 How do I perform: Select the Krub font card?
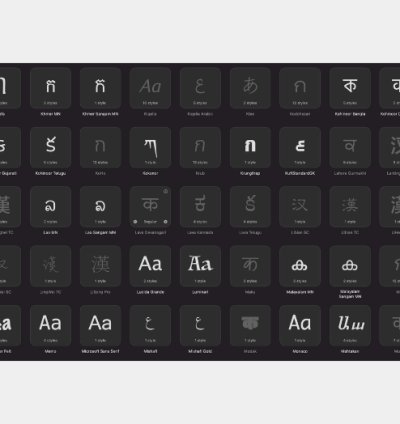click(200, 148)
